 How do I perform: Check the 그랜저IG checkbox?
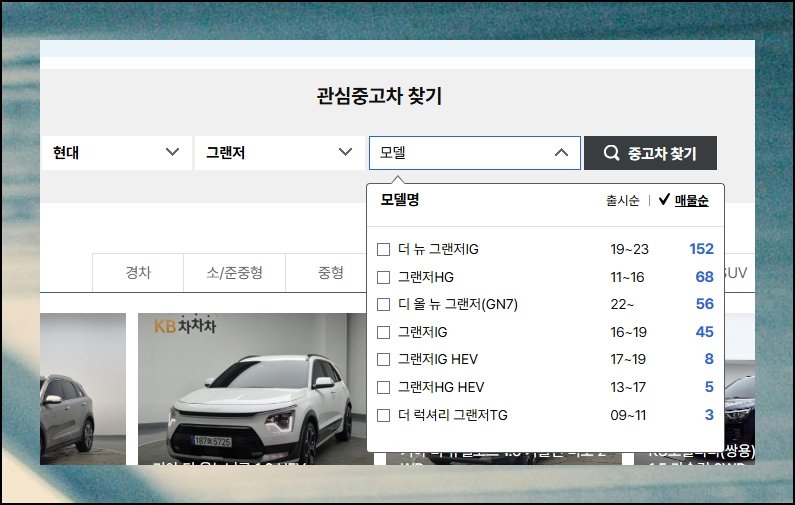(384, 332)
